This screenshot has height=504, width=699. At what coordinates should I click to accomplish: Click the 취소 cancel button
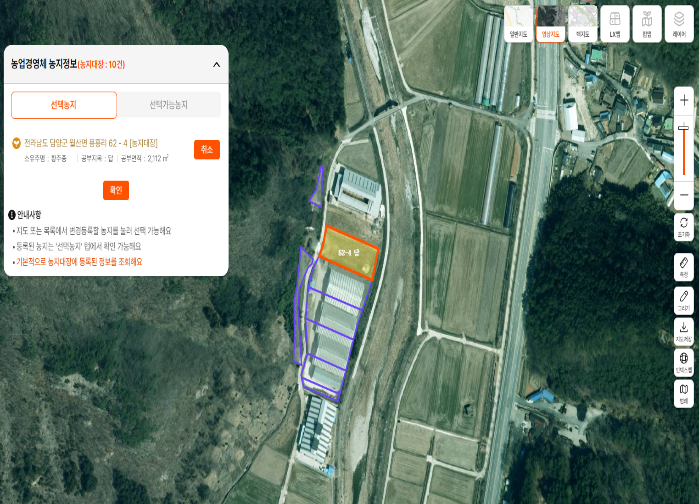[x=207, y=150]
